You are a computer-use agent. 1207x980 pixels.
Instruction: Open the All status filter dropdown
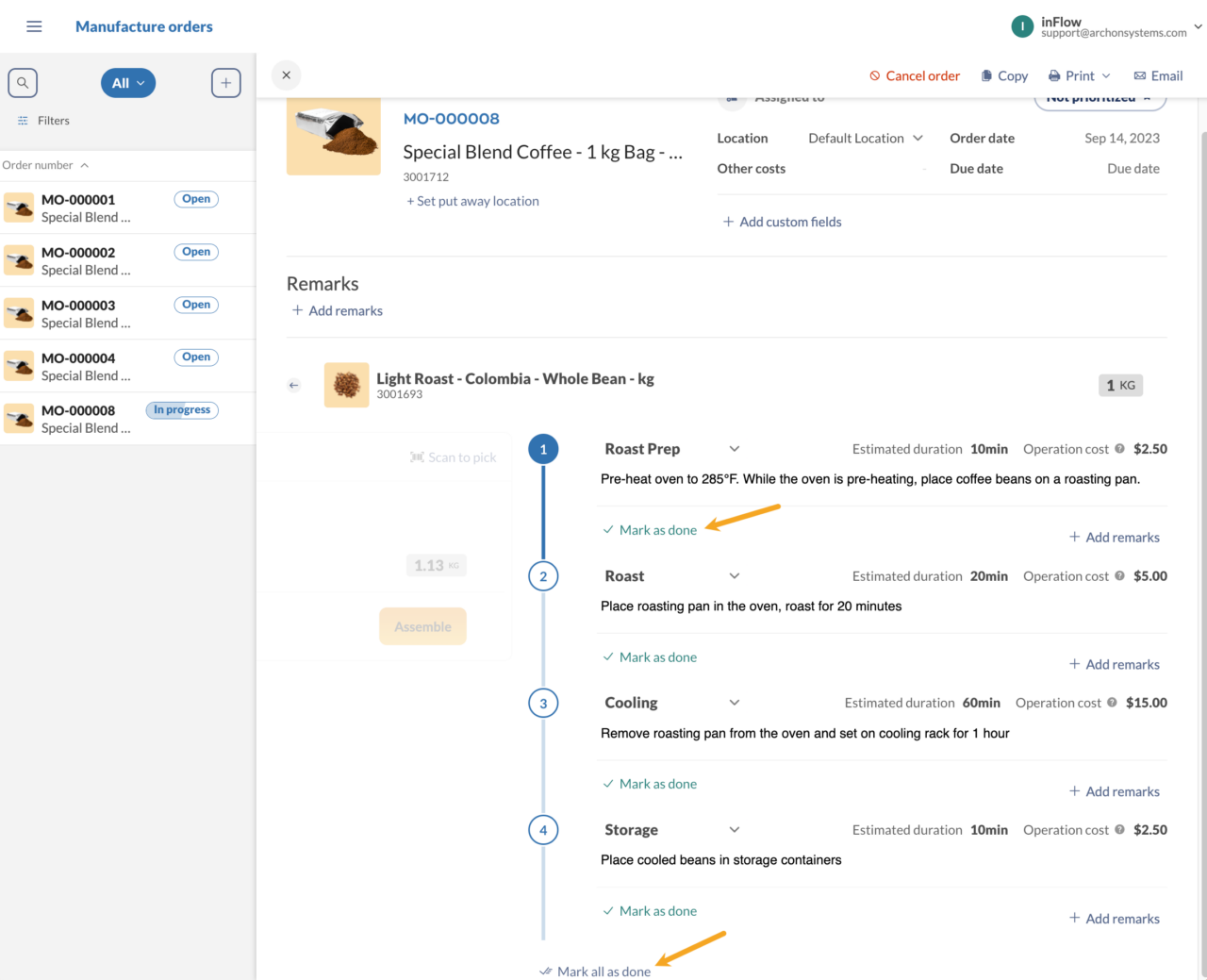point(128,83)
